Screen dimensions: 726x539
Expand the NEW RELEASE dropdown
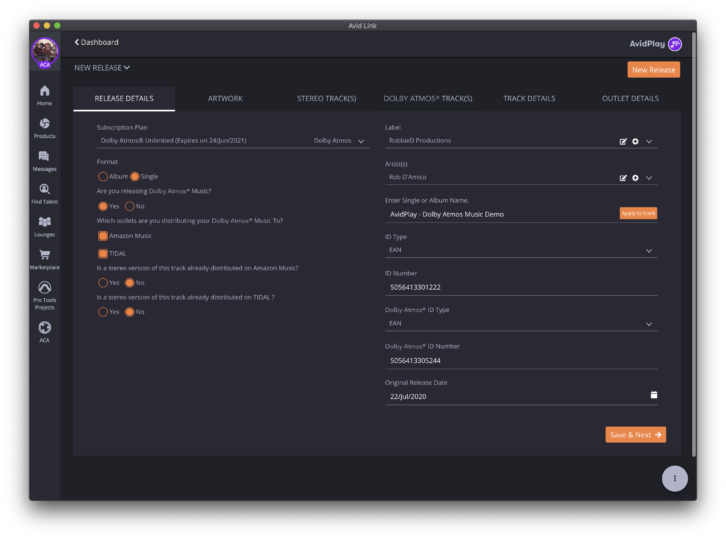102,68
